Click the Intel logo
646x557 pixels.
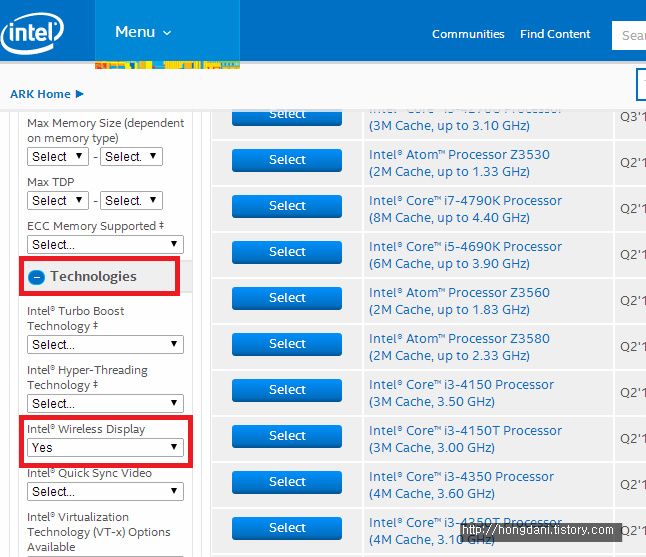click(x=32, y=33)
